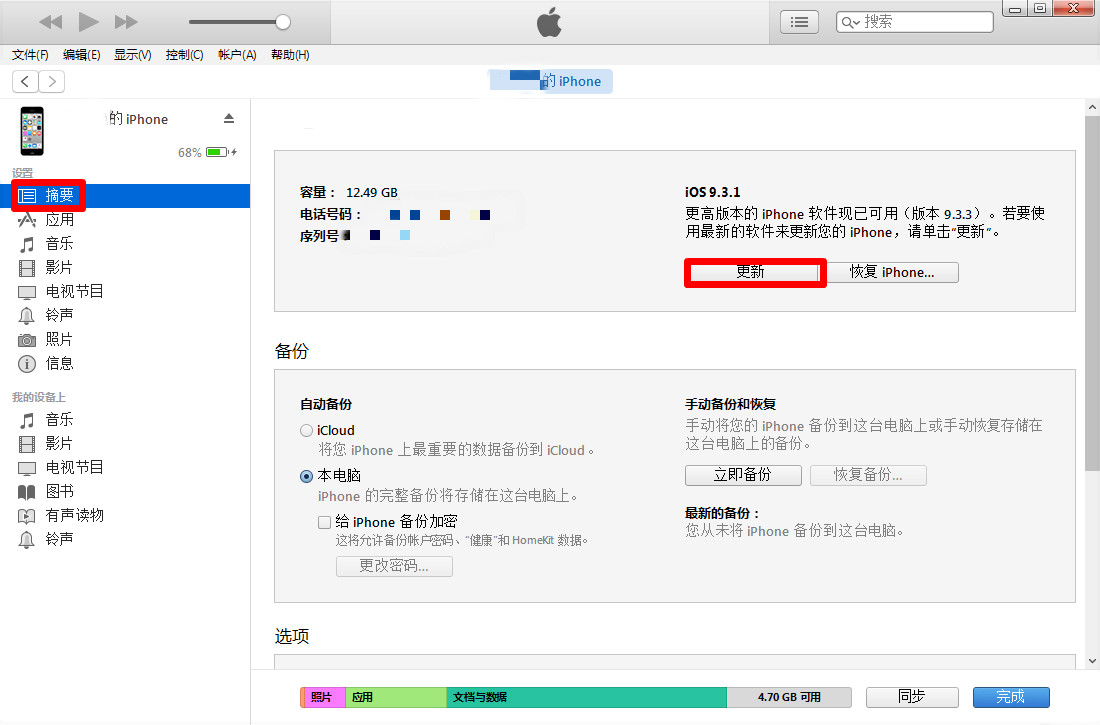The width and height of the screenshot is (1100, 725).
Task: Click the play button
Action: 88,22
